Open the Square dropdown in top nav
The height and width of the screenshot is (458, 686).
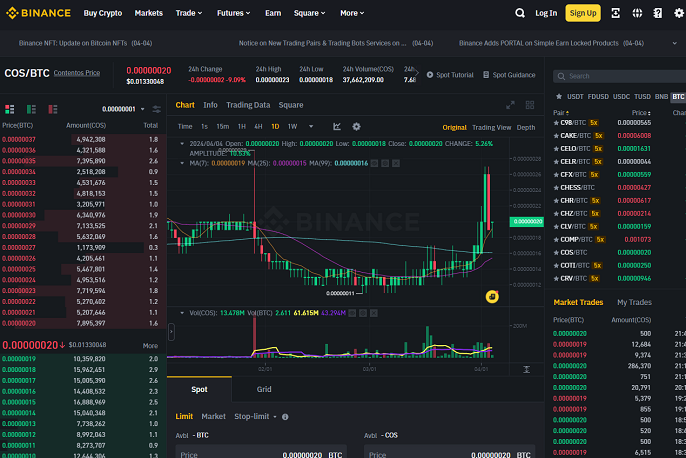pyautogui.click(x=309, y=13)
